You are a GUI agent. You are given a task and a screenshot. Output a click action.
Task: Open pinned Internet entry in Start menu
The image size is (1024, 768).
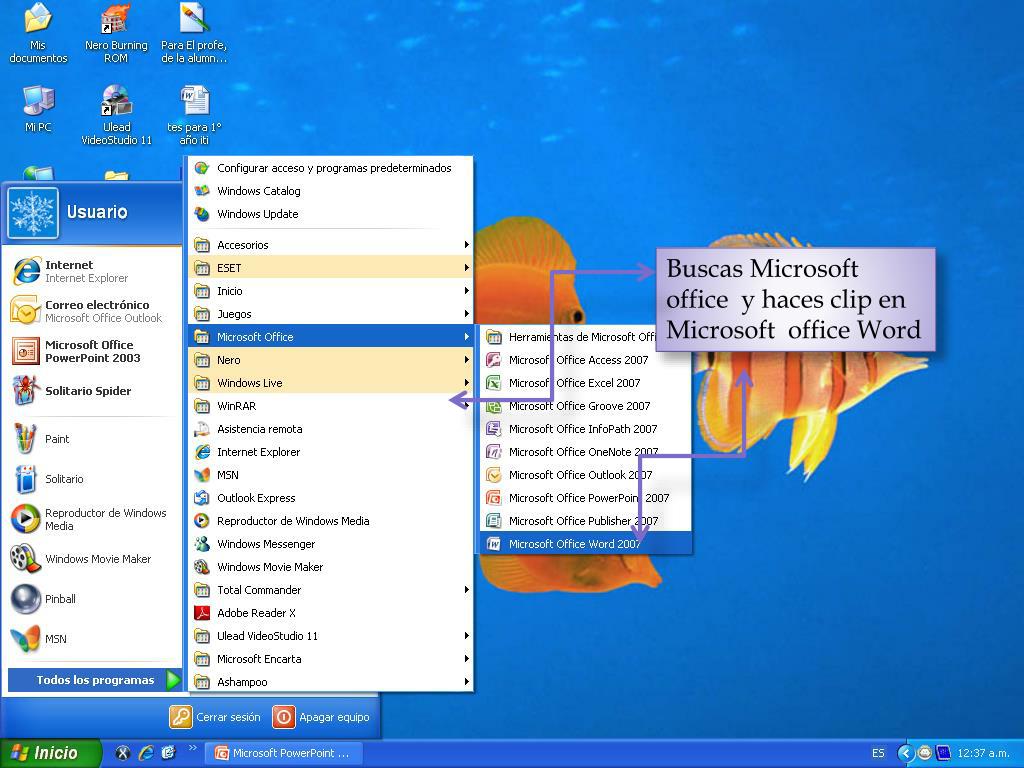pos(92,271)
